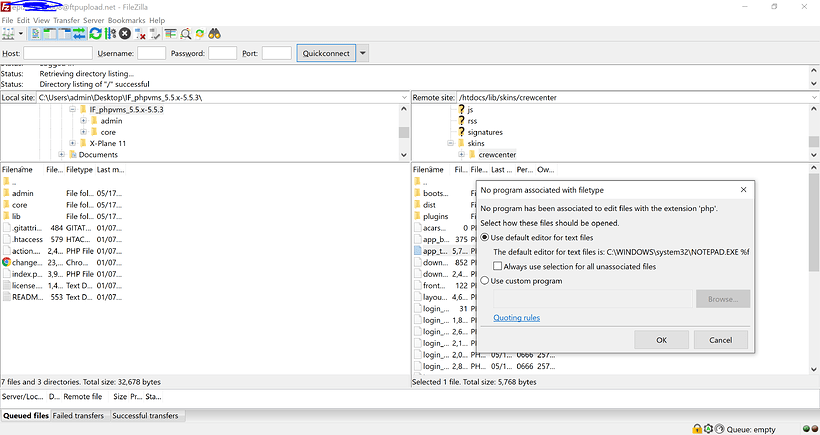Expand the admin folder in local tree
The image size is (820, 435).
(x=84, y=121)
